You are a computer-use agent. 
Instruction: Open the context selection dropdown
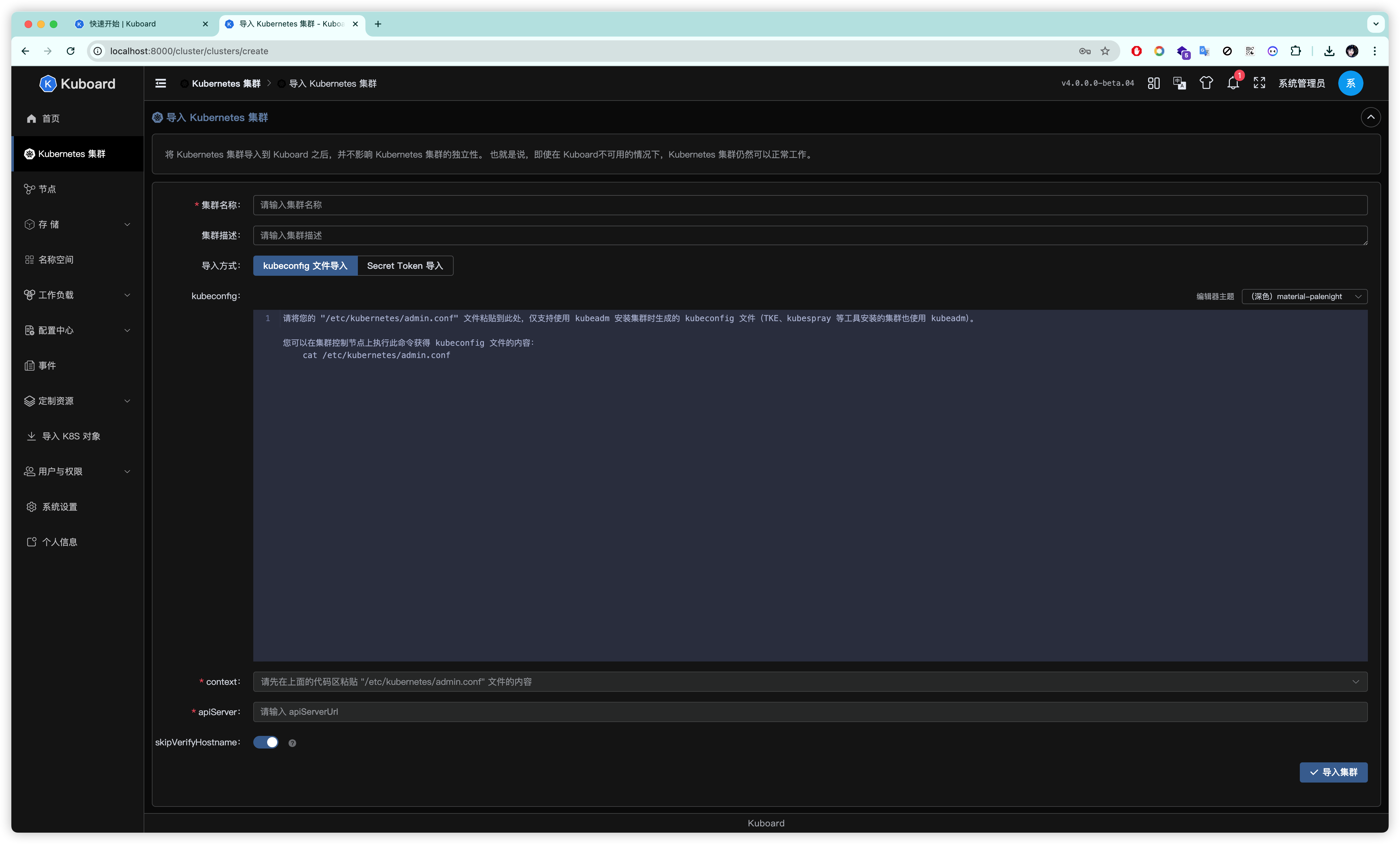click(810, 681)
